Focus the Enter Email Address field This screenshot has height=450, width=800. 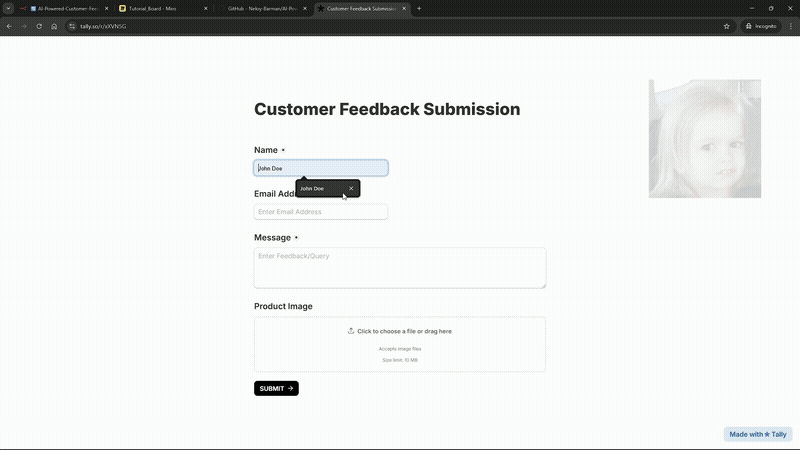(x=321, y=212)
